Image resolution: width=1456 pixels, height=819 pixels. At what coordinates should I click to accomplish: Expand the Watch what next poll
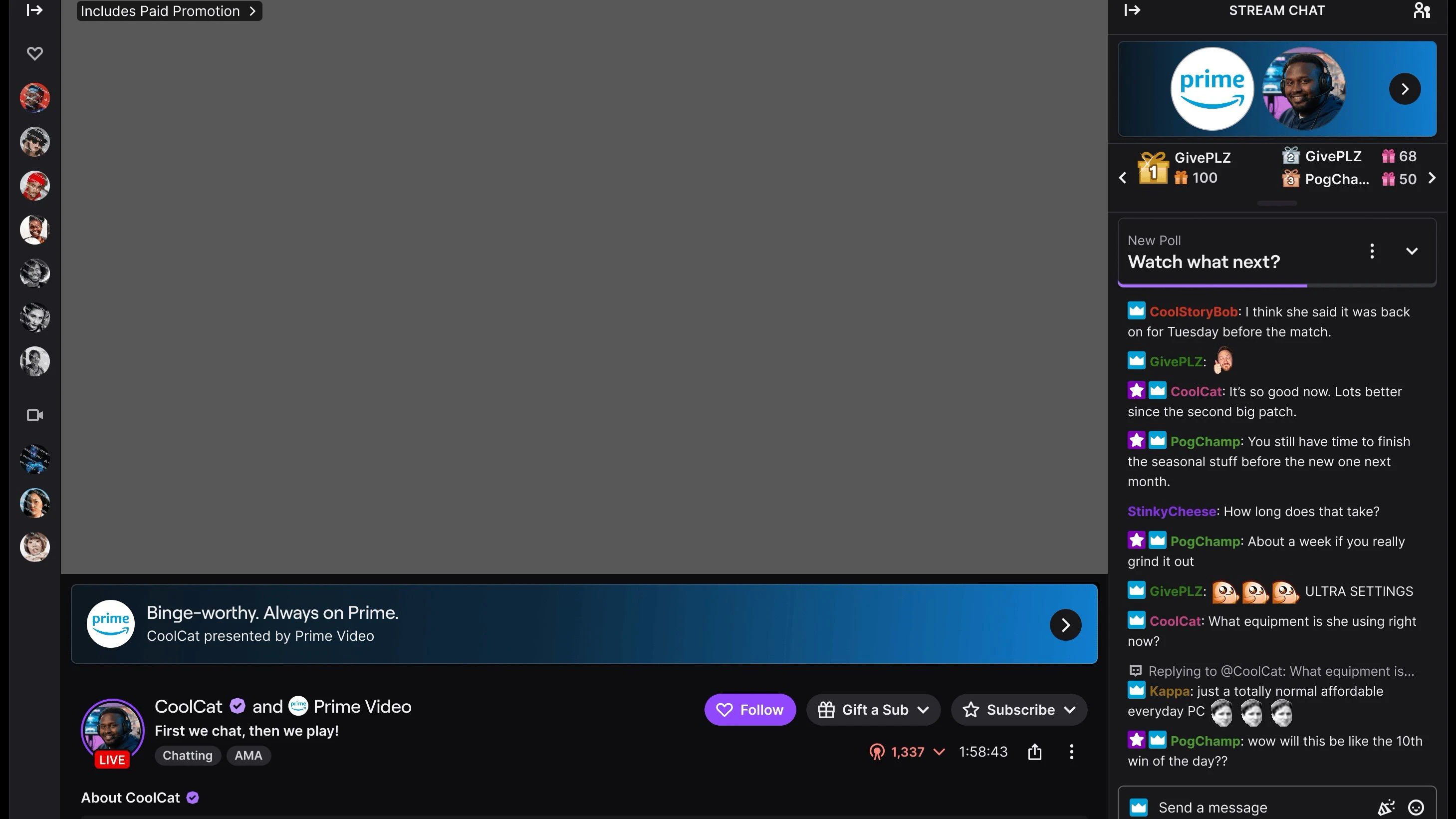coord(1412,251)
